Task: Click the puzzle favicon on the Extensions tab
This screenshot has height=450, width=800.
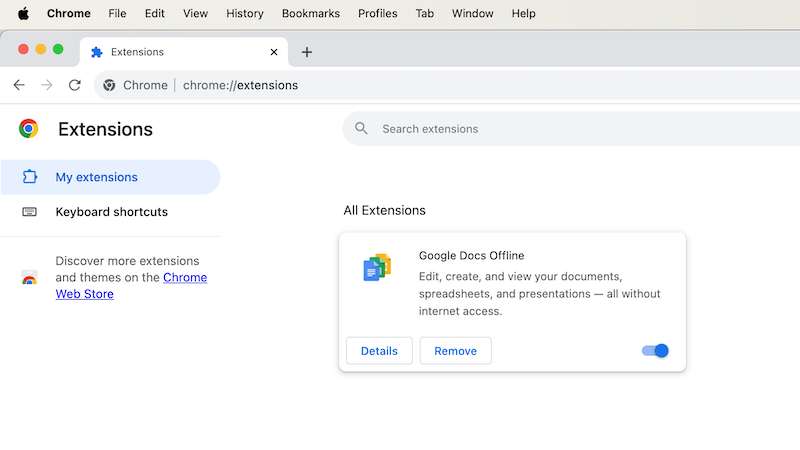Action: (96, 52)
